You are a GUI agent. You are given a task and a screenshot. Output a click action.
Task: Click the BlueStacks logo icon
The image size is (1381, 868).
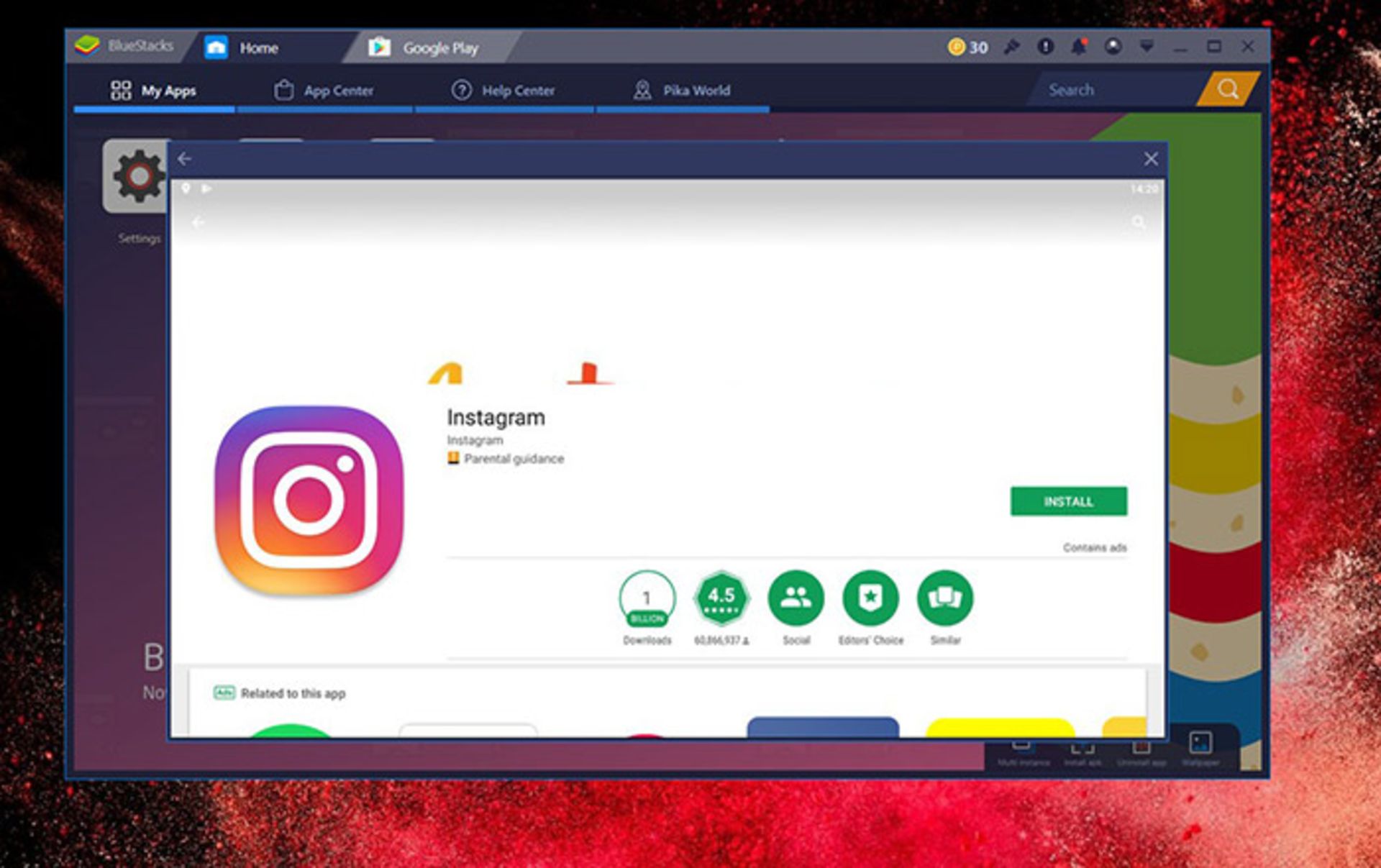pos(87,46)
